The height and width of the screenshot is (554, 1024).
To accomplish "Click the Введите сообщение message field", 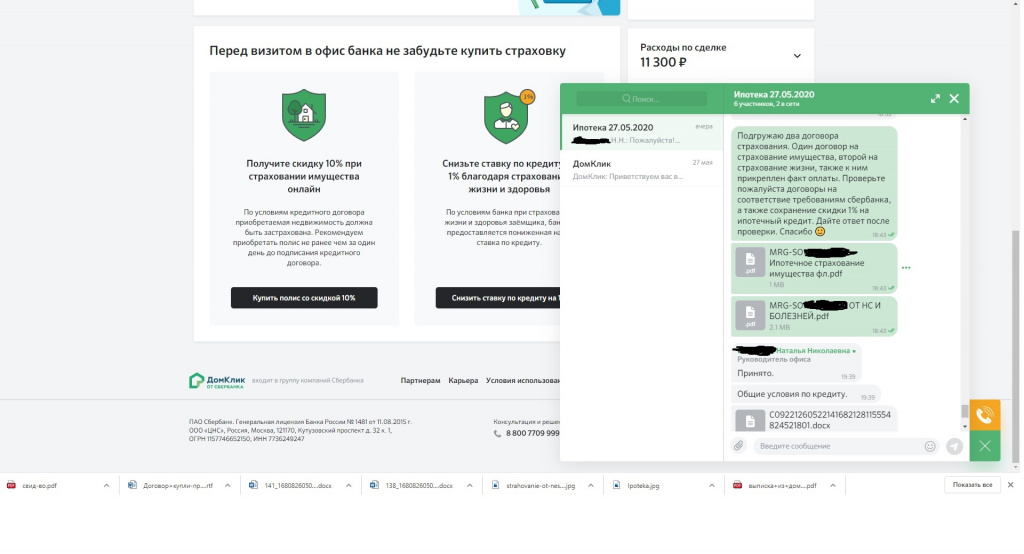I will [x=838, y=446].
